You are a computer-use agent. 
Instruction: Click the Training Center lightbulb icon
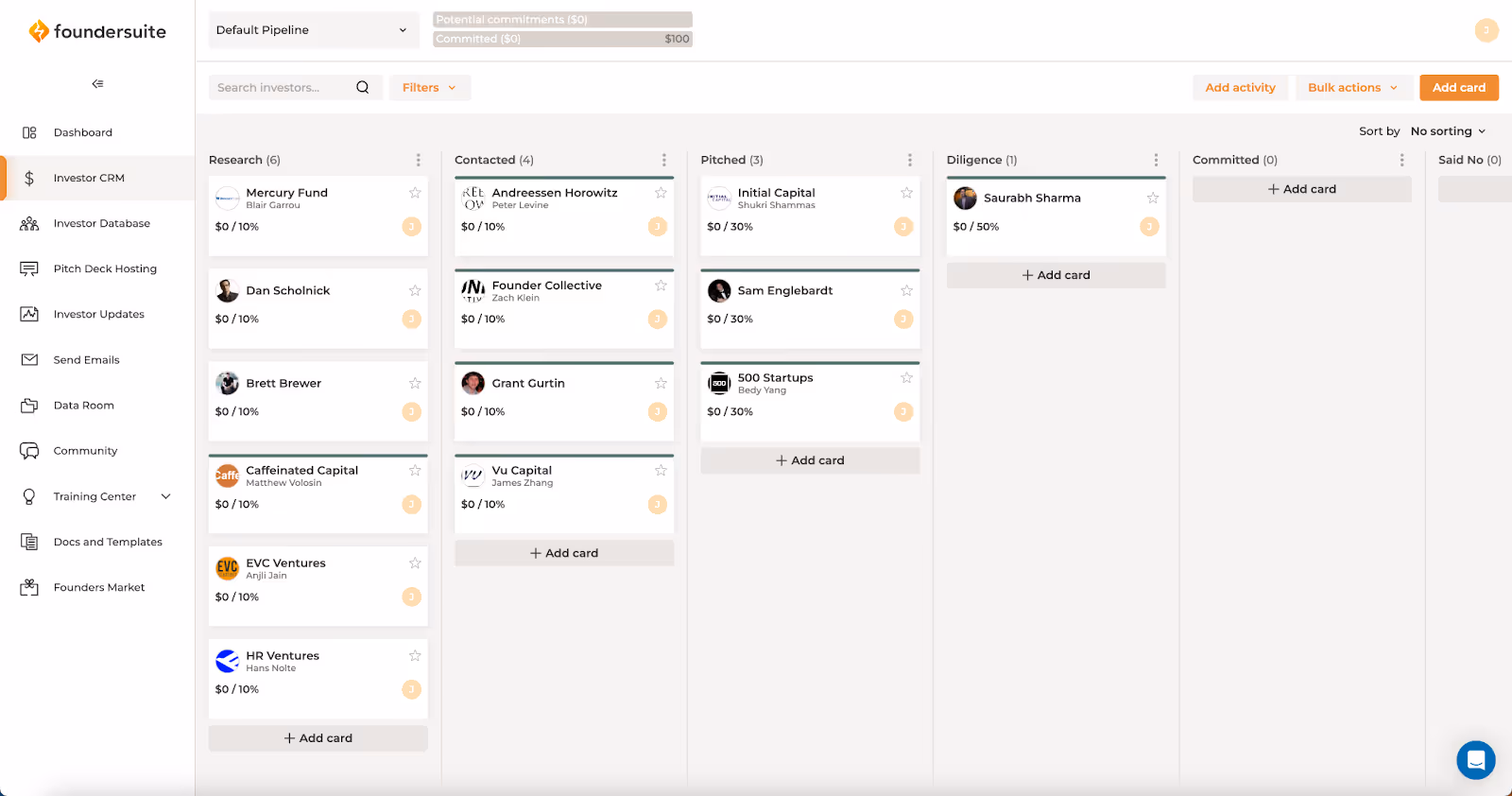point(29,496)
